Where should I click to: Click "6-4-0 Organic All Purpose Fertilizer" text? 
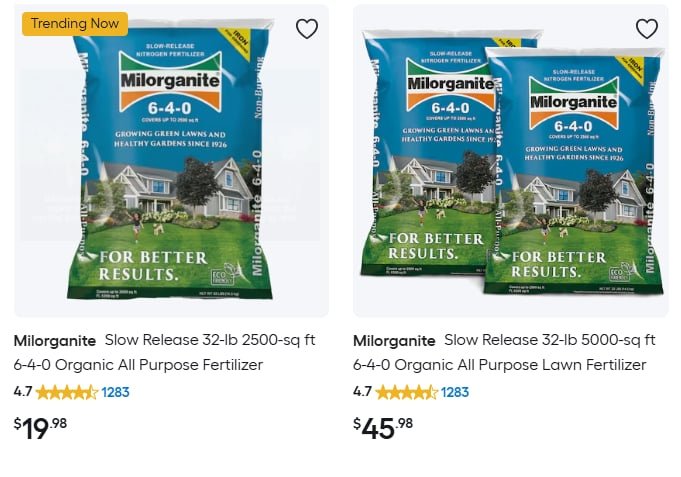click(x=138, y=365)
